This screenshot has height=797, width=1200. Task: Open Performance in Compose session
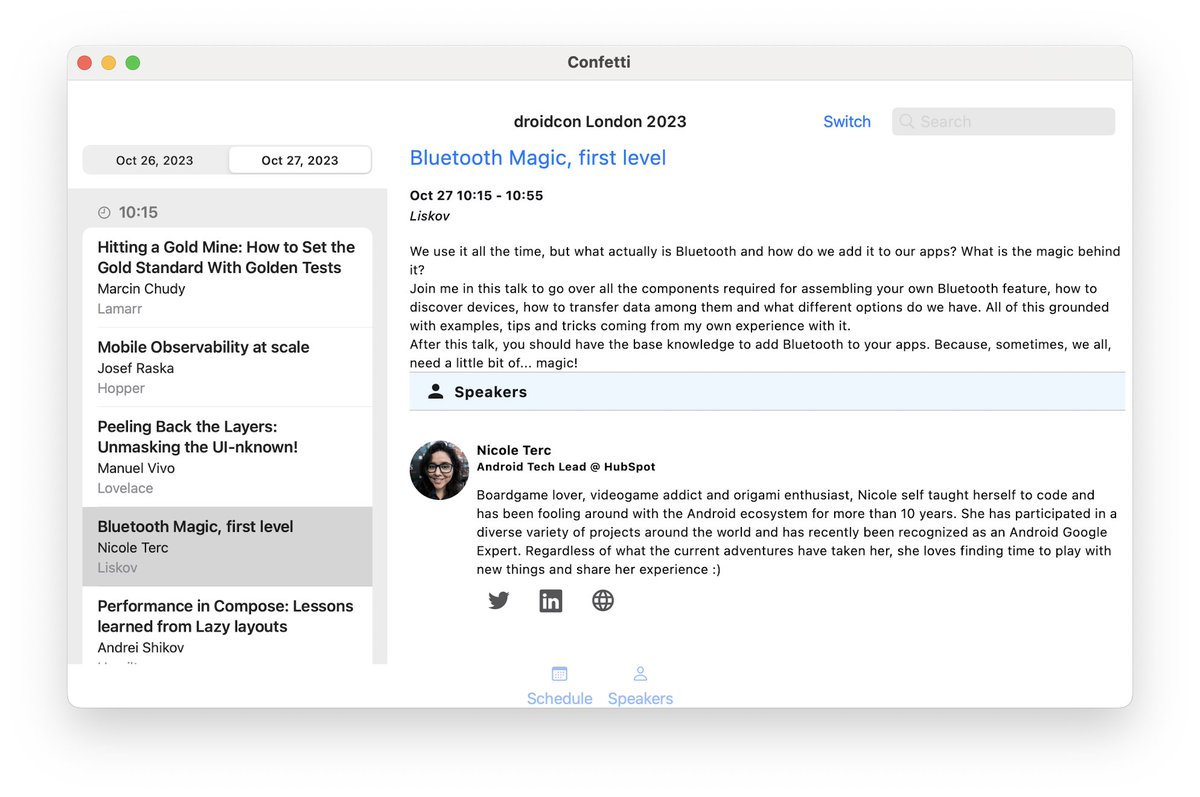click(228, 626)
